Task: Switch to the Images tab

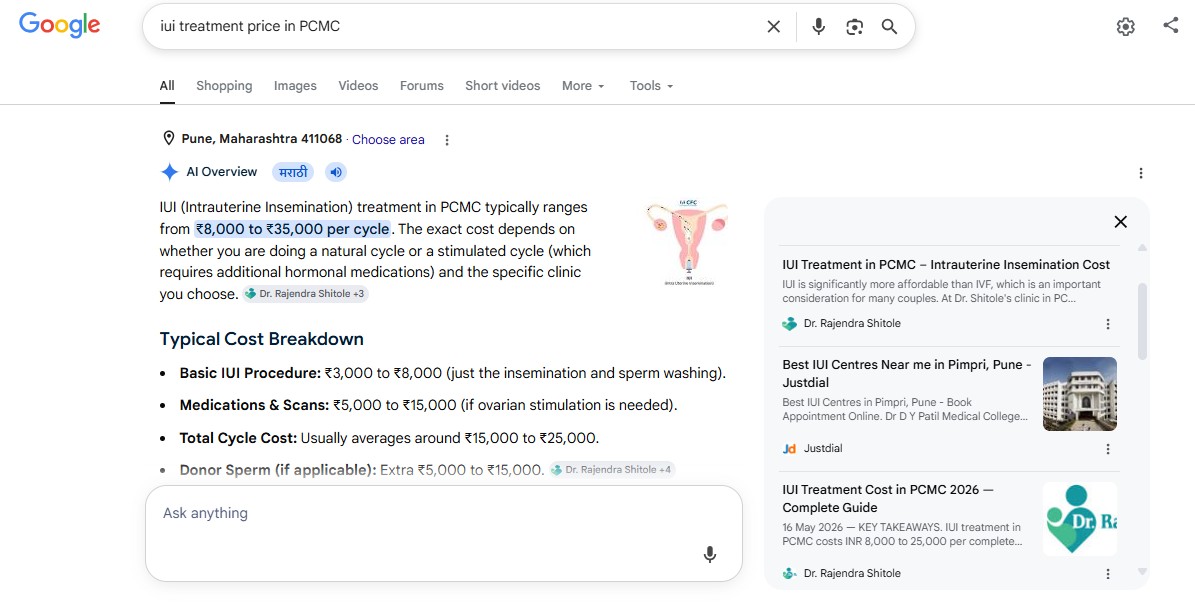Action: [295, 86]
